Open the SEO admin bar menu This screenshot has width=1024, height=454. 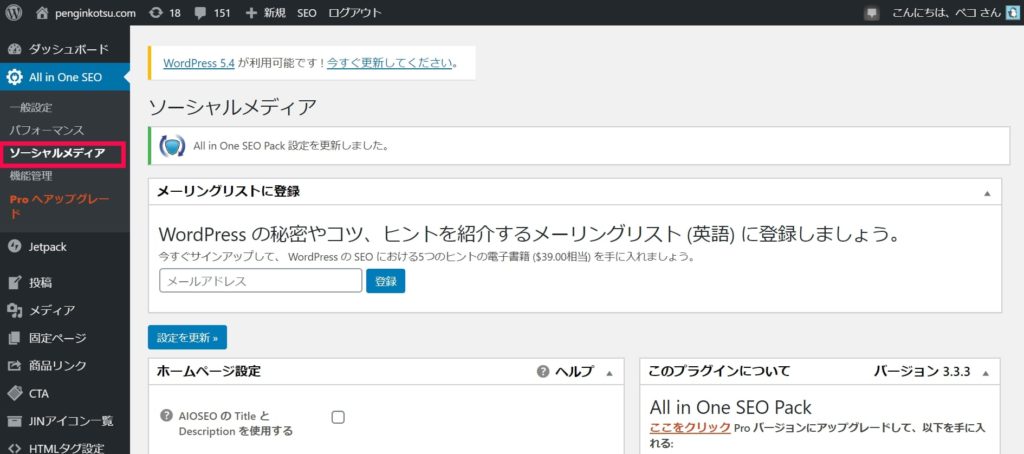click(307, 12)
